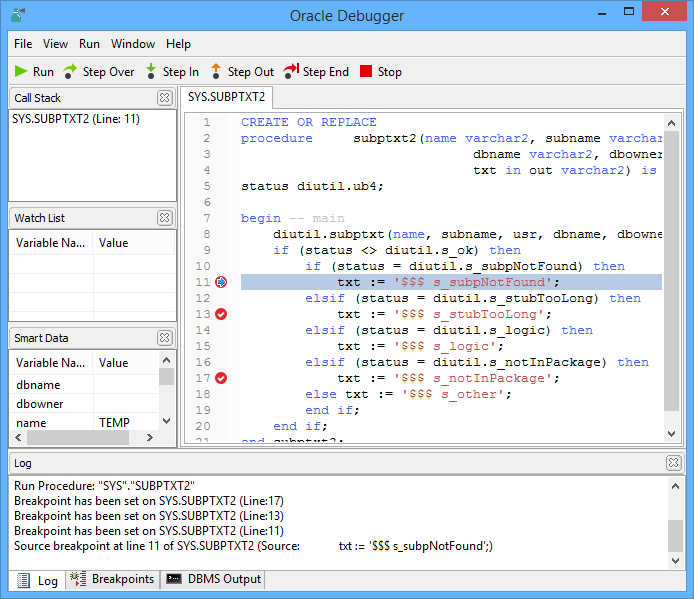Screen dimensions: 694x599
Task: Click the 'begin -- main' code line
Action: tap(293, 218)
